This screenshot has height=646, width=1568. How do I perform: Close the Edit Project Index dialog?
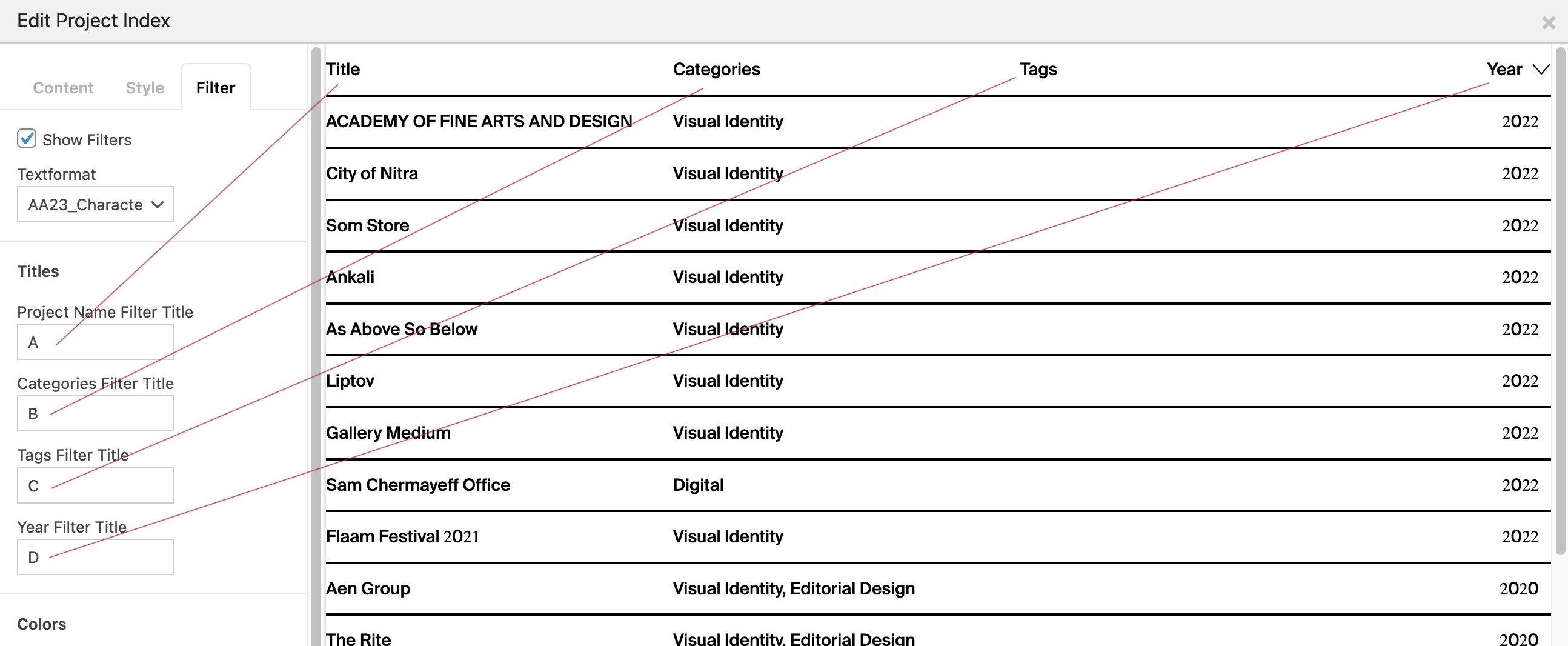[x=1548, y=23]
